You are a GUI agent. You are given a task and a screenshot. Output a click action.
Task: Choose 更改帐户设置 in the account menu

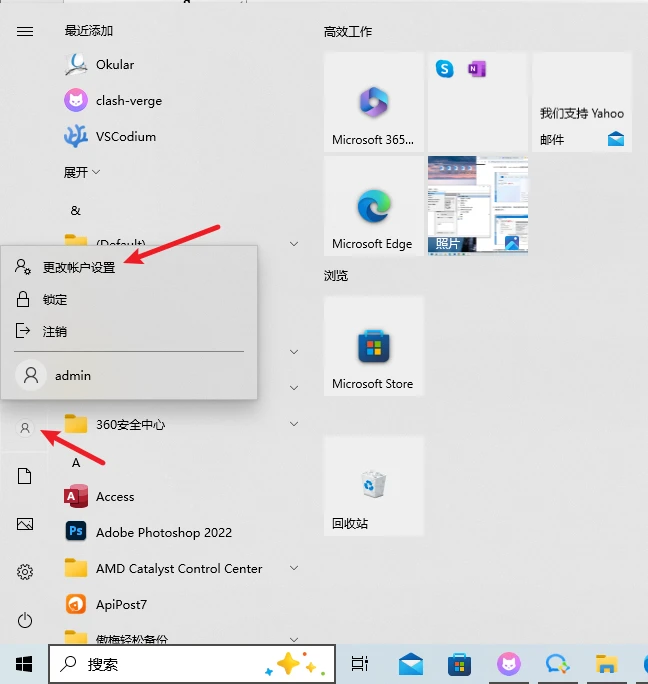click(129, 267)
